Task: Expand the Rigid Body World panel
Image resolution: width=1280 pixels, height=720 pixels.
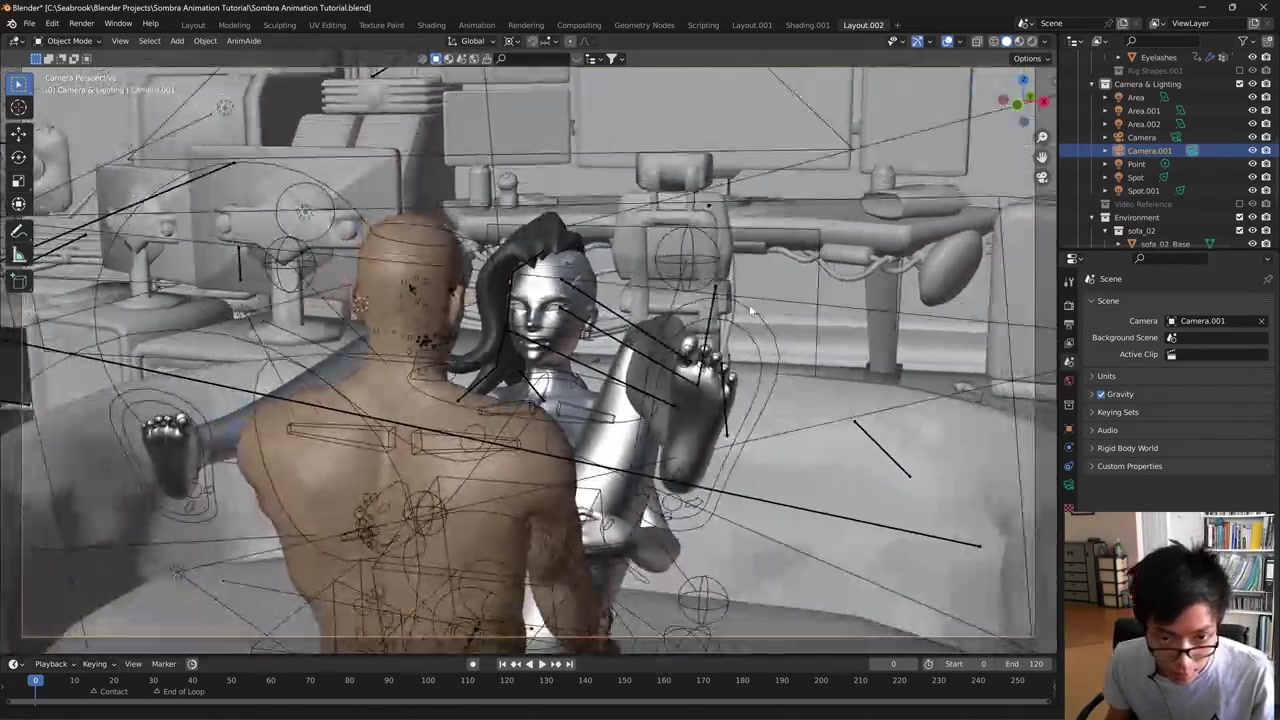Action: 1127,448
